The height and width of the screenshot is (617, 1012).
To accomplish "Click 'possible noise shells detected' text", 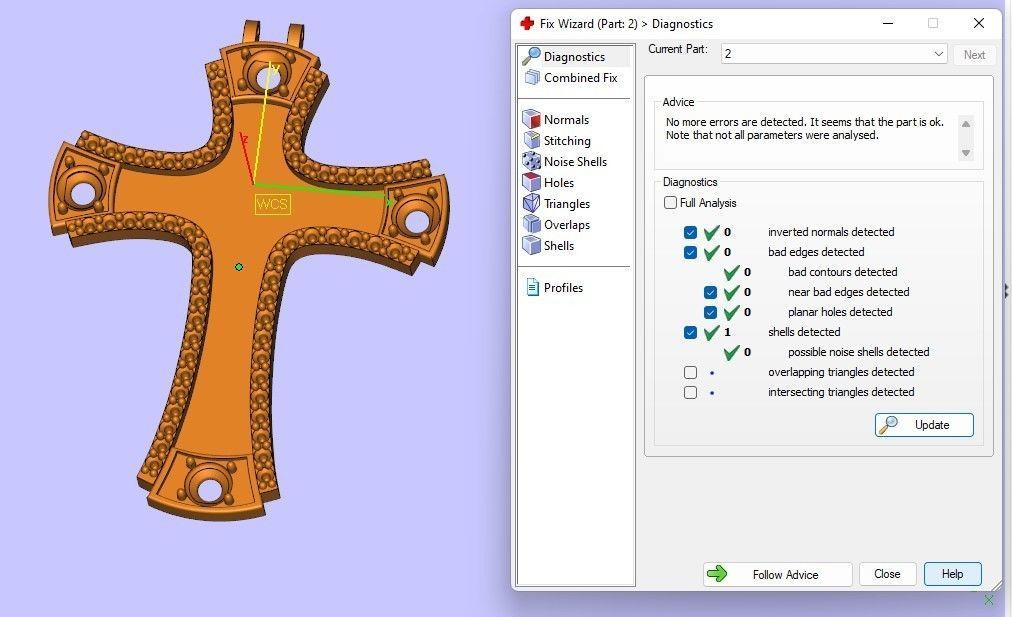I will pos(858,352).
